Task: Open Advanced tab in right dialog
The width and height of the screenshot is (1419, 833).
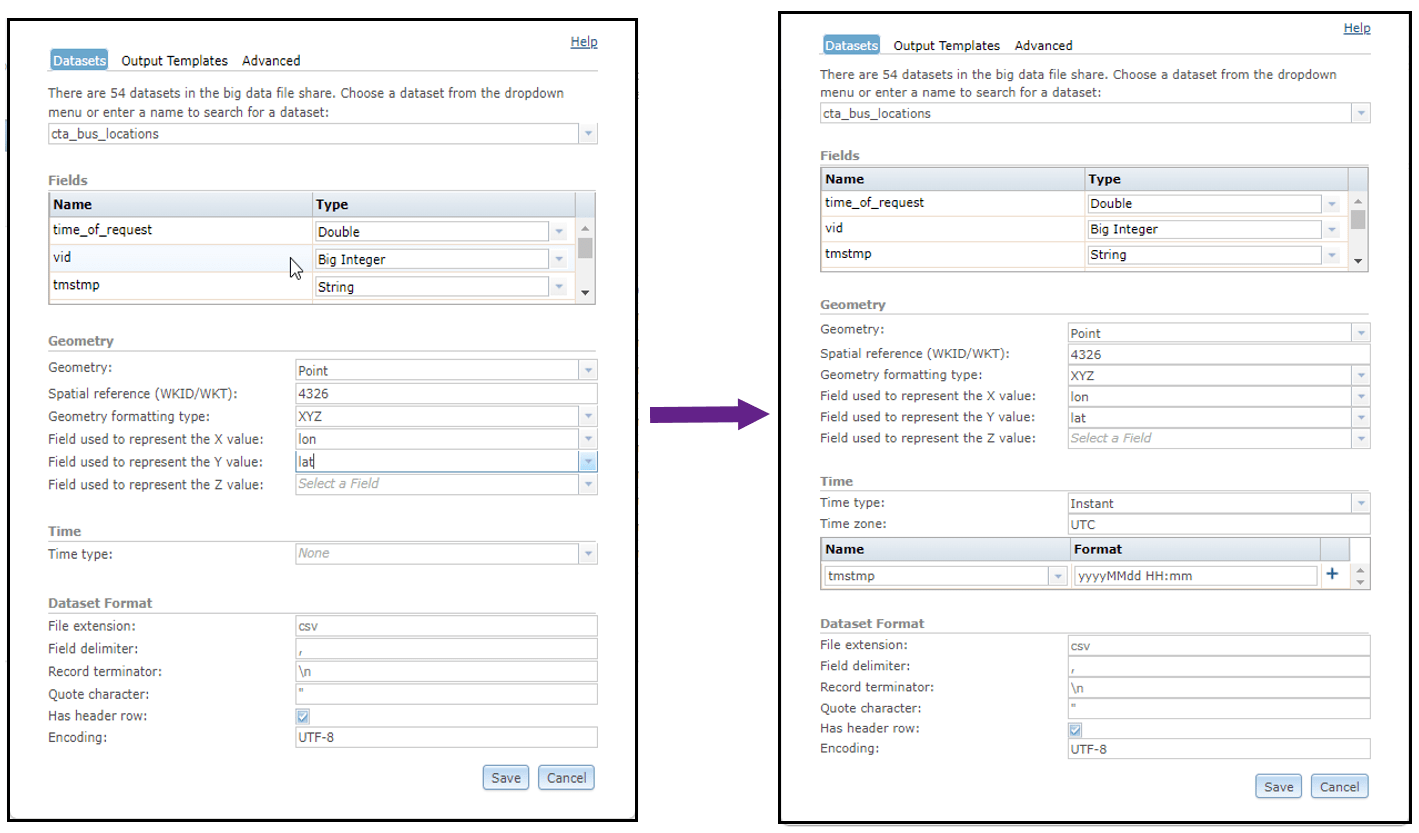Action: point(1043,45)
